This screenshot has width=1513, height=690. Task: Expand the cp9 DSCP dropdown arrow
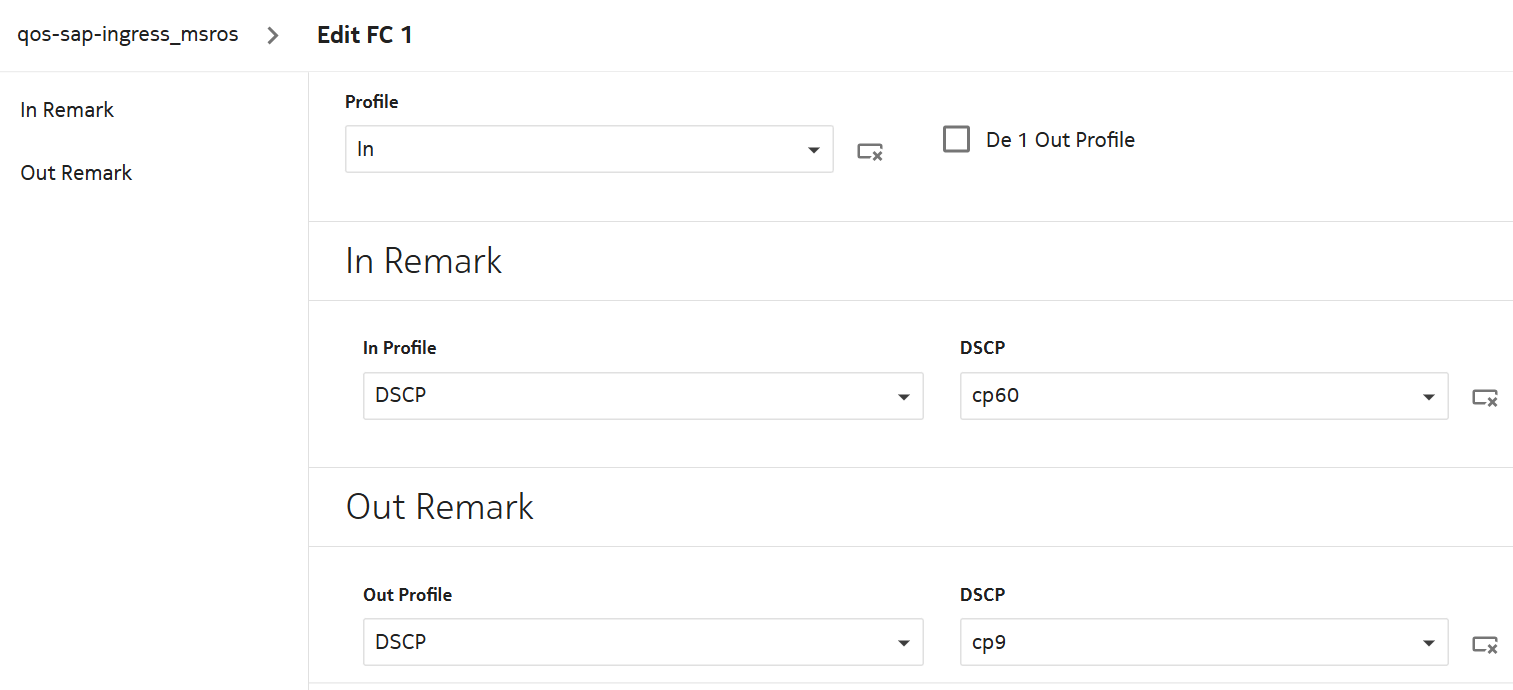(x=1428, y=644)
